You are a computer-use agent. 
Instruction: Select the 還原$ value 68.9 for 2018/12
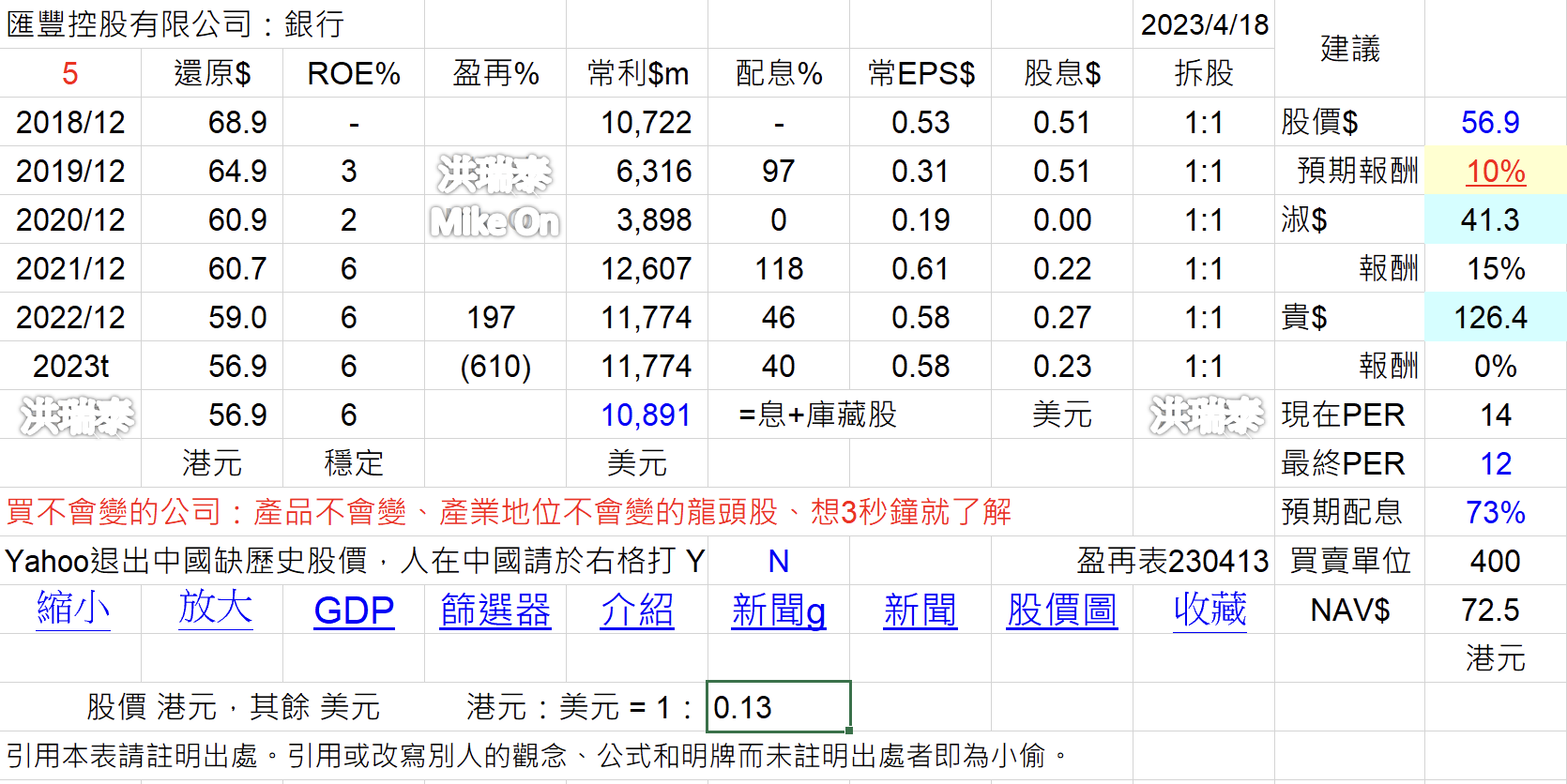[x=212, y=122]
